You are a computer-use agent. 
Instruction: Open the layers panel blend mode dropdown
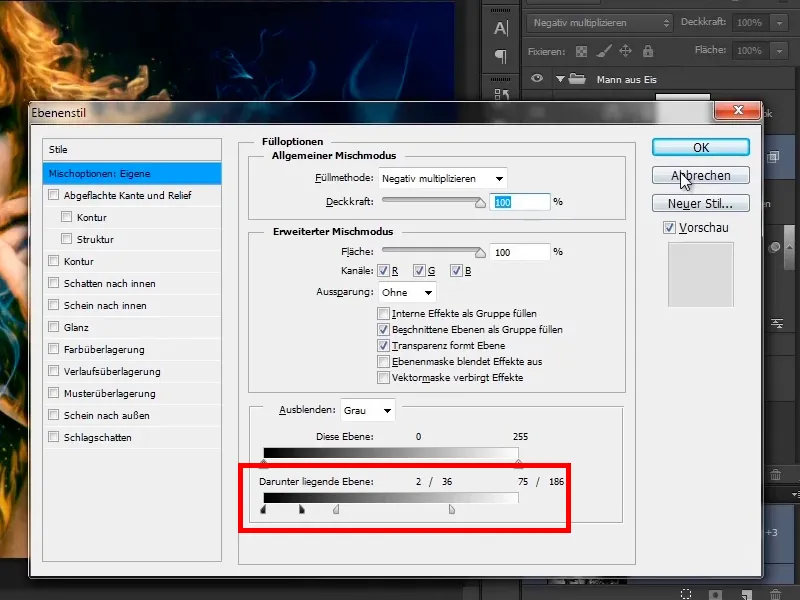pyautogui.click(x=600, y=22)
